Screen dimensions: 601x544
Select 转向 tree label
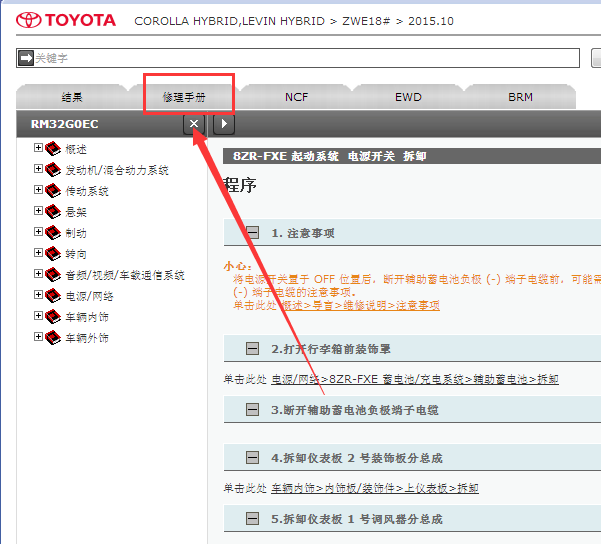[76, 254]
